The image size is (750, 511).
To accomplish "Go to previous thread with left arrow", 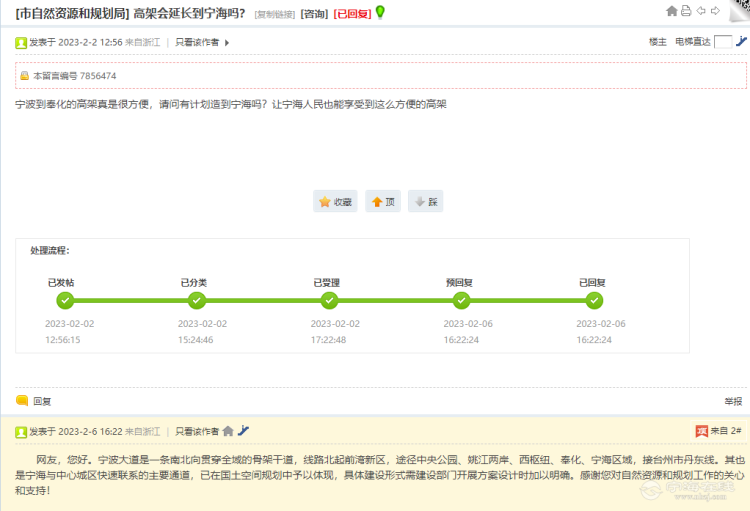I will coord(701,11).
